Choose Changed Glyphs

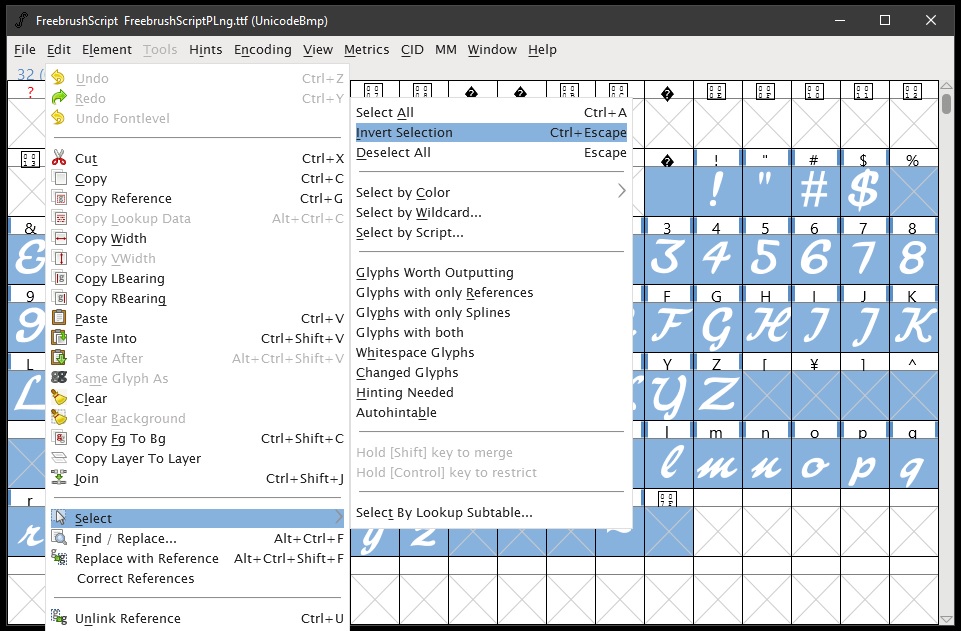pos(491,372)
